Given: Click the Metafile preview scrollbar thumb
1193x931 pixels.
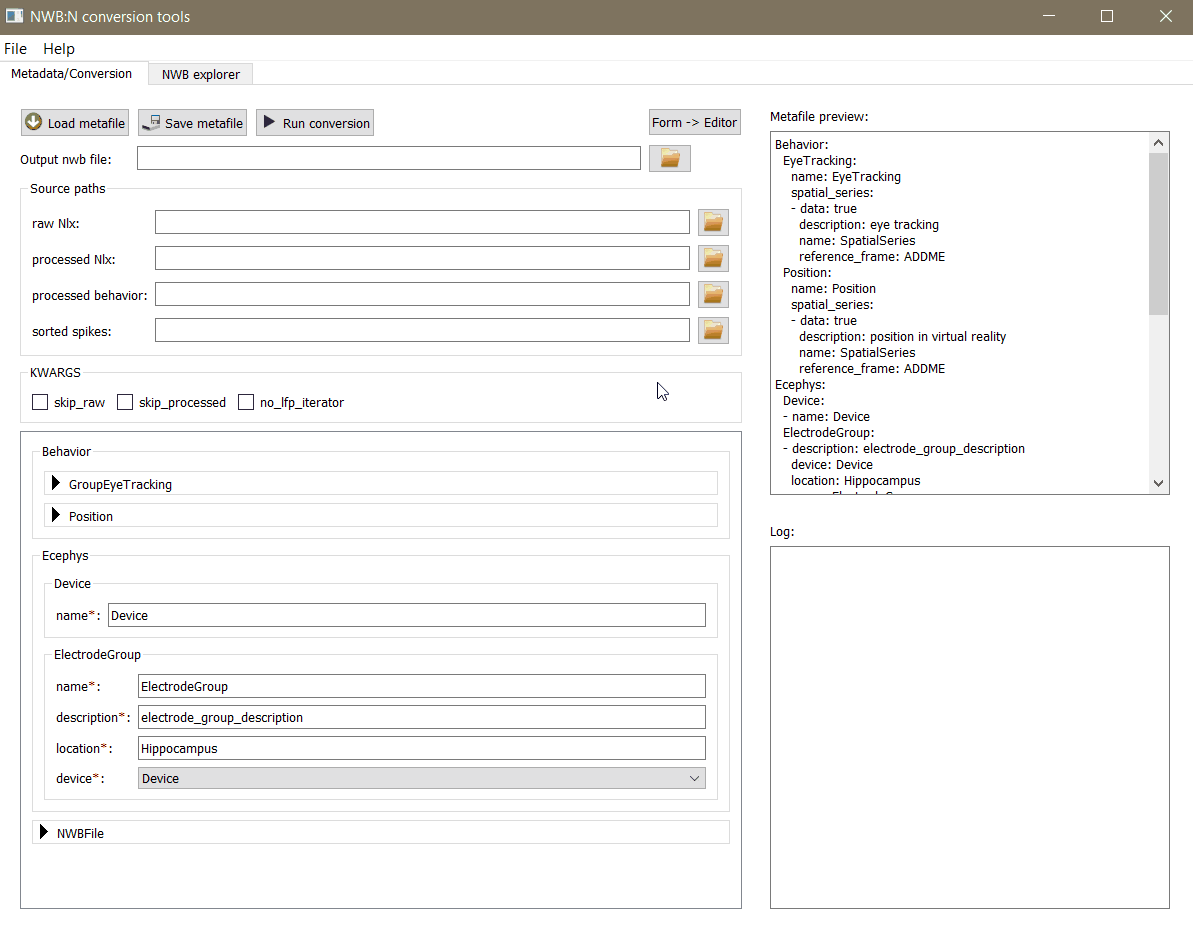Looking at the screenshot, I should (x=1158, y=234).
